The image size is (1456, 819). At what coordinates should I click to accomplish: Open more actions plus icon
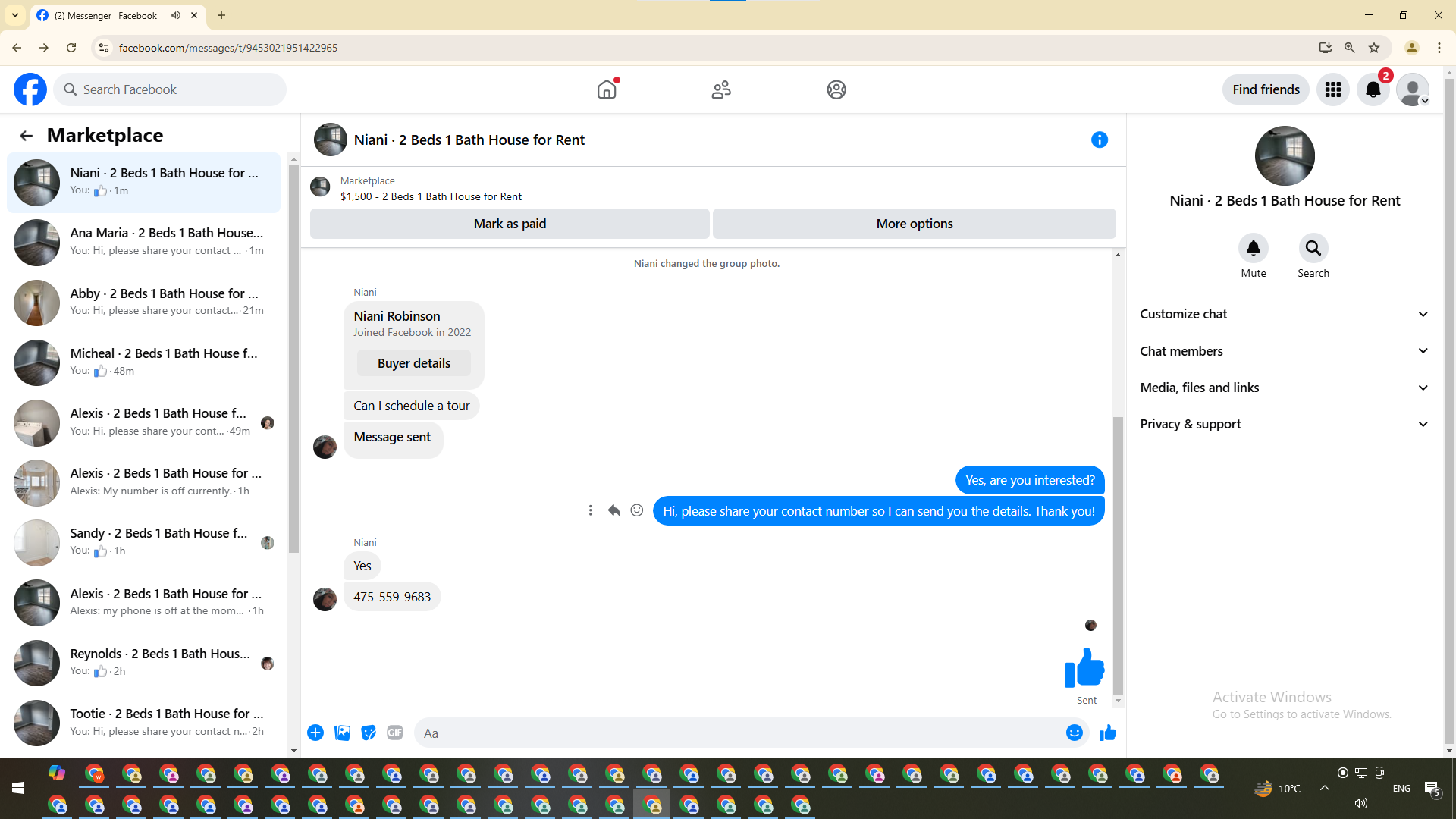point(315,733)
